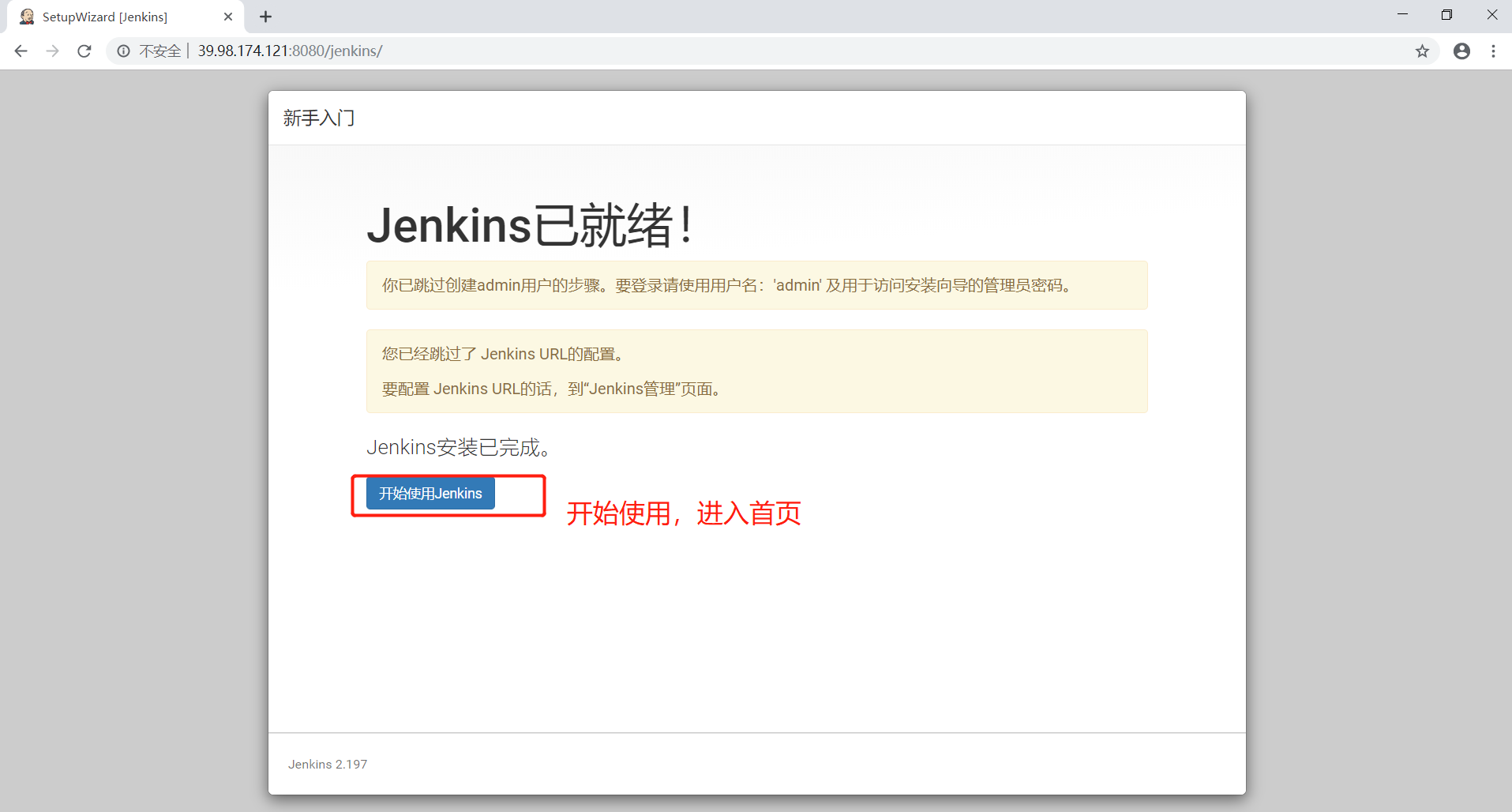This screenshot has width=1512, height=812.
Task: Go forward to the next page
Action: tap(53, 51)
